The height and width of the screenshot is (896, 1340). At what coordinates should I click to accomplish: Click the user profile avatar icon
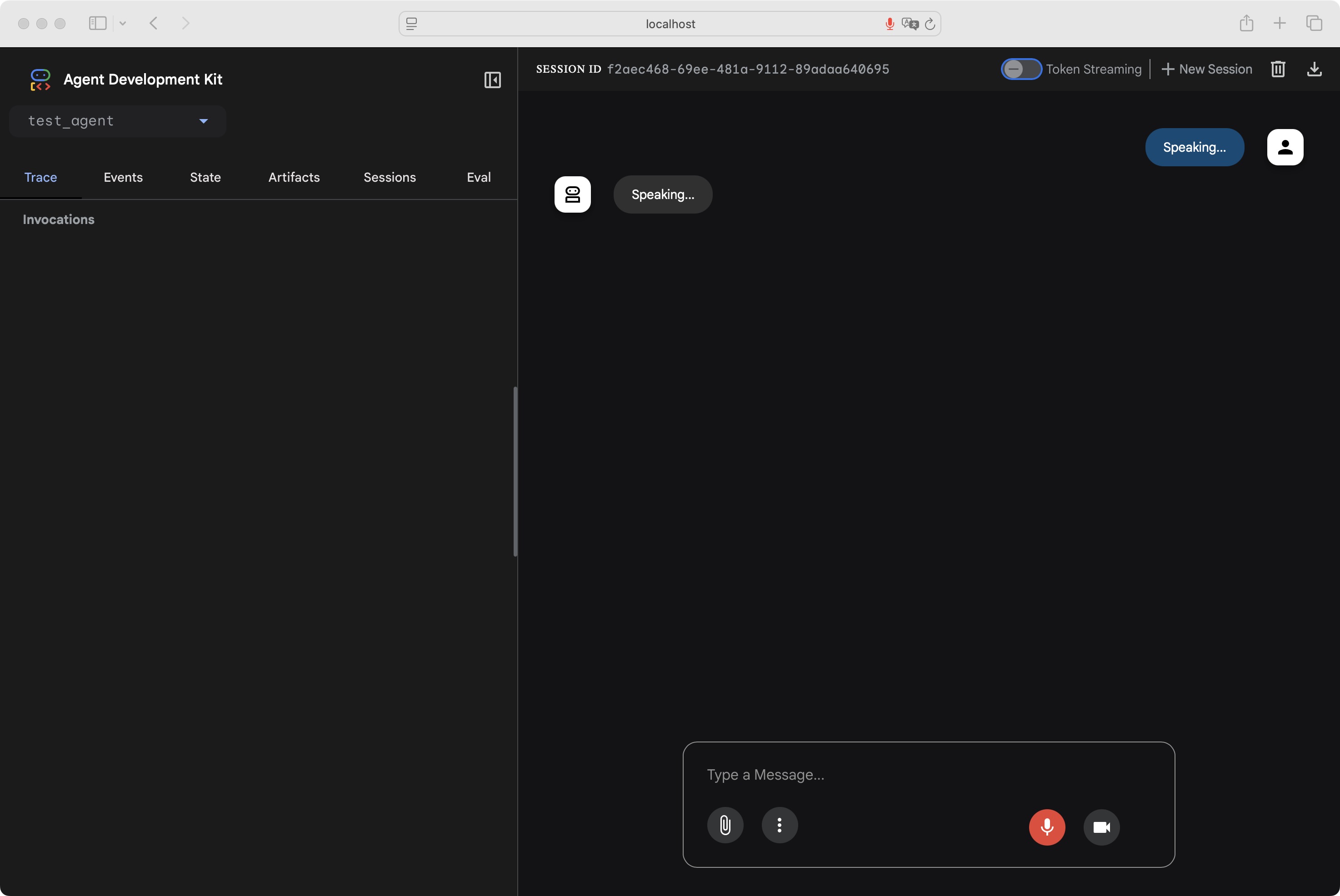1285,147
